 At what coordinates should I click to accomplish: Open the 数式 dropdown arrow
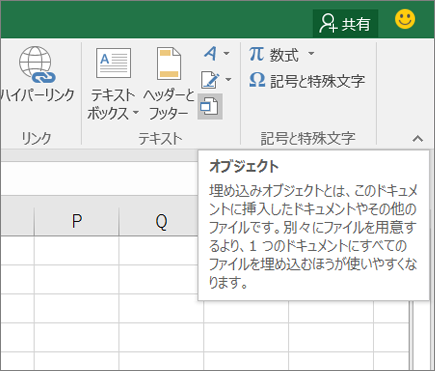point(311,53)
